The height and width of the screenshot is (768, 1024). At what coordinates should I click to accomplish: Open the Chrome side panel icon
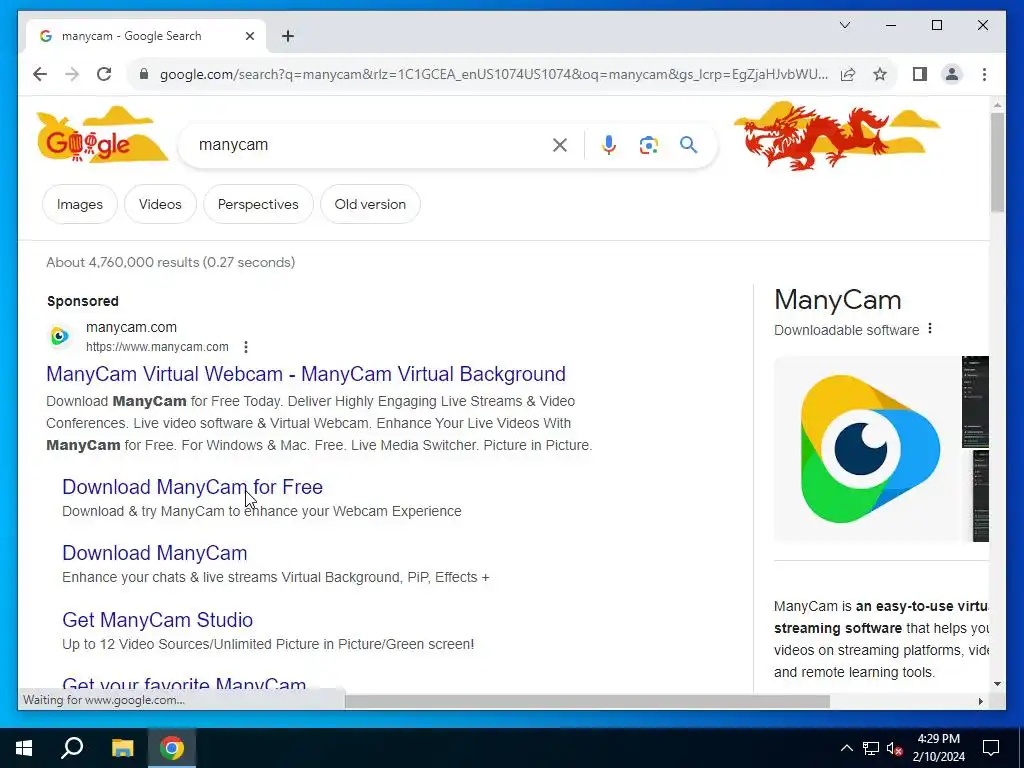point(920,74)
